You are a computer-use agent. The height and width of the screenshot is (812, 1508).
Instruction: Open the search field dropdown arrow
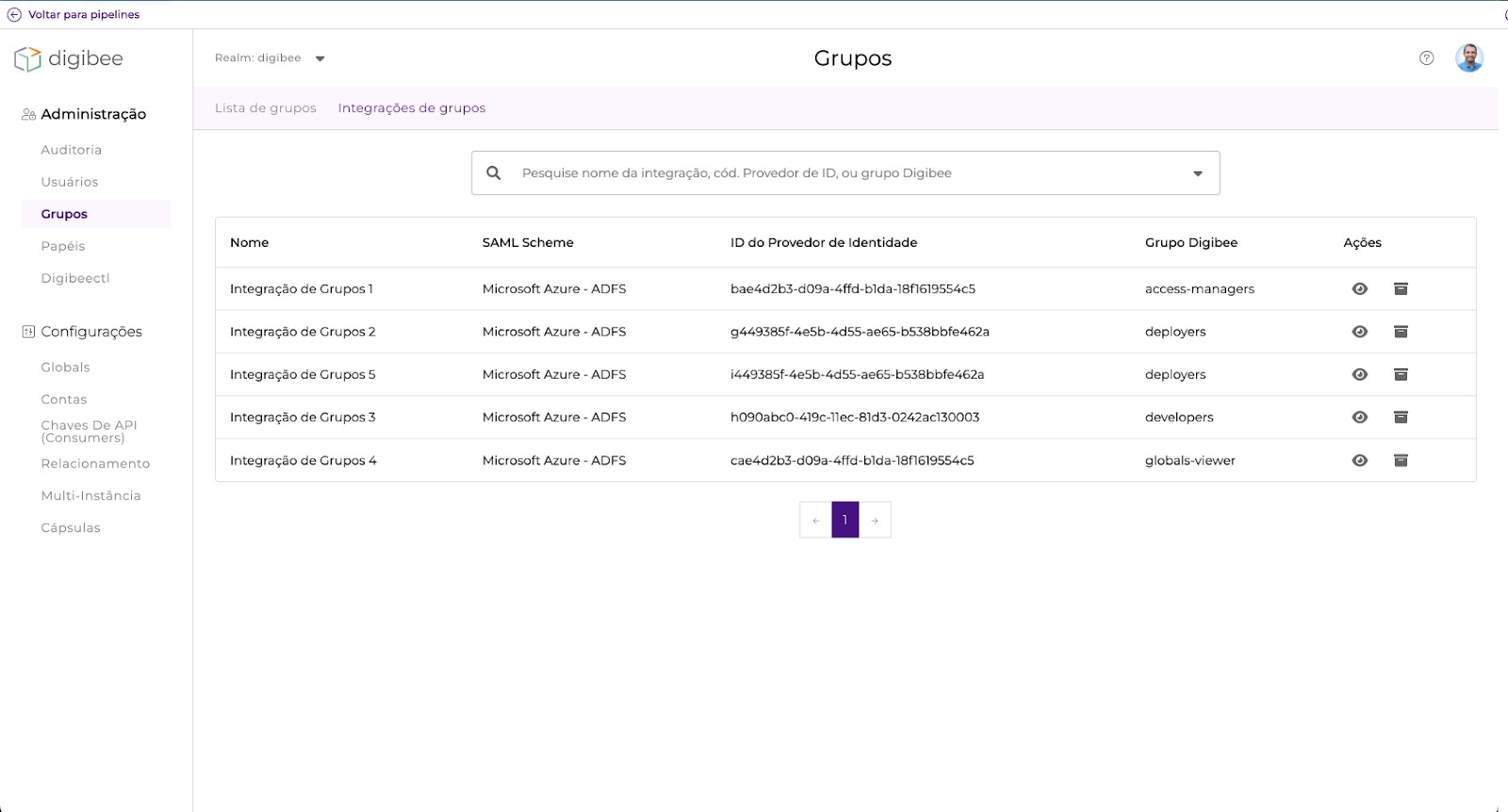1197,173
